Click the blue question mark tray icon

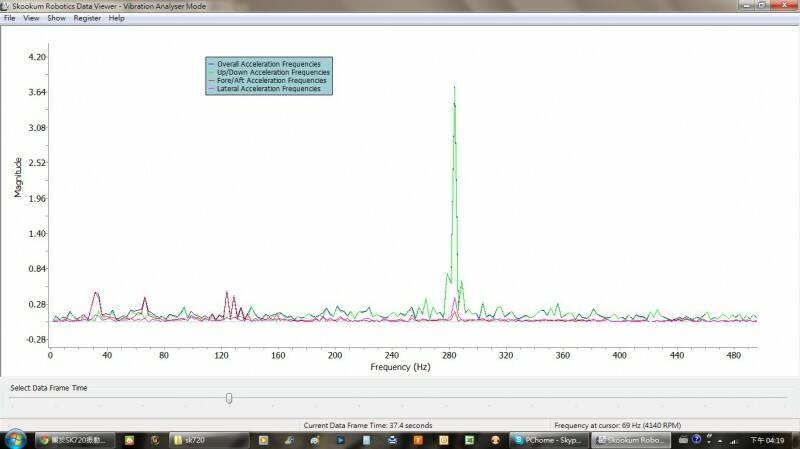(x=696, y=439)
